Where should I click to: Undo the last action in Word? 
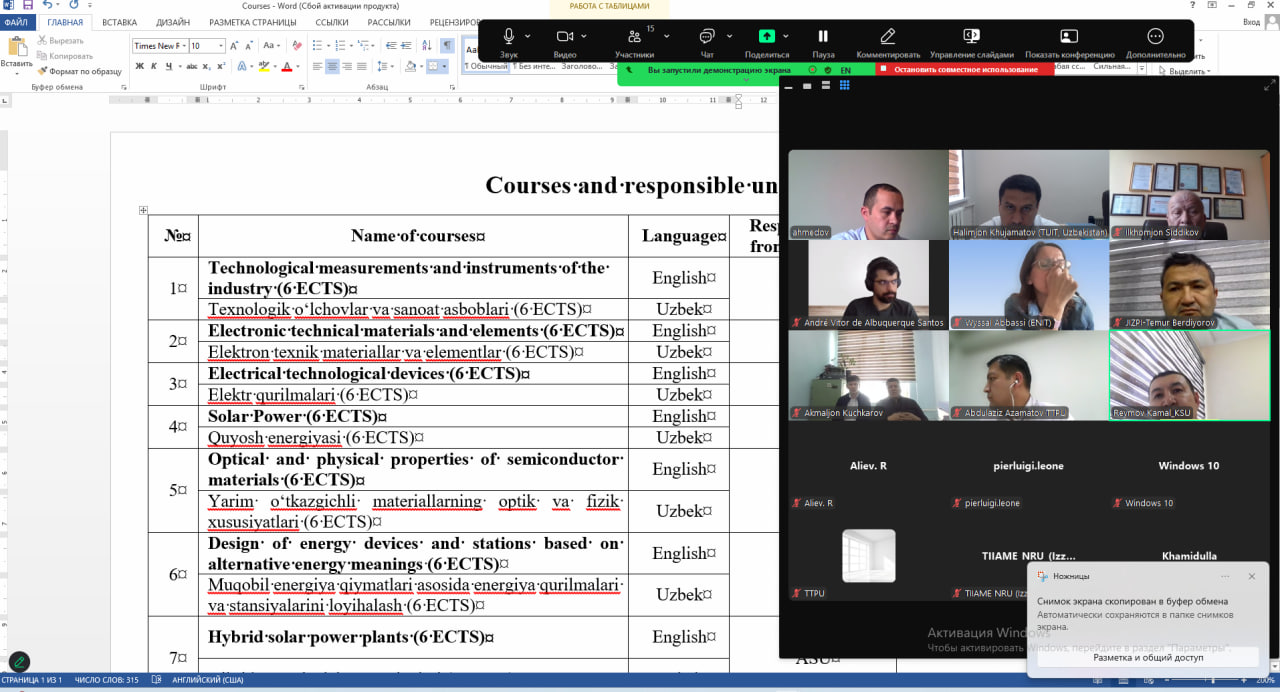click(x=46, y=5)
